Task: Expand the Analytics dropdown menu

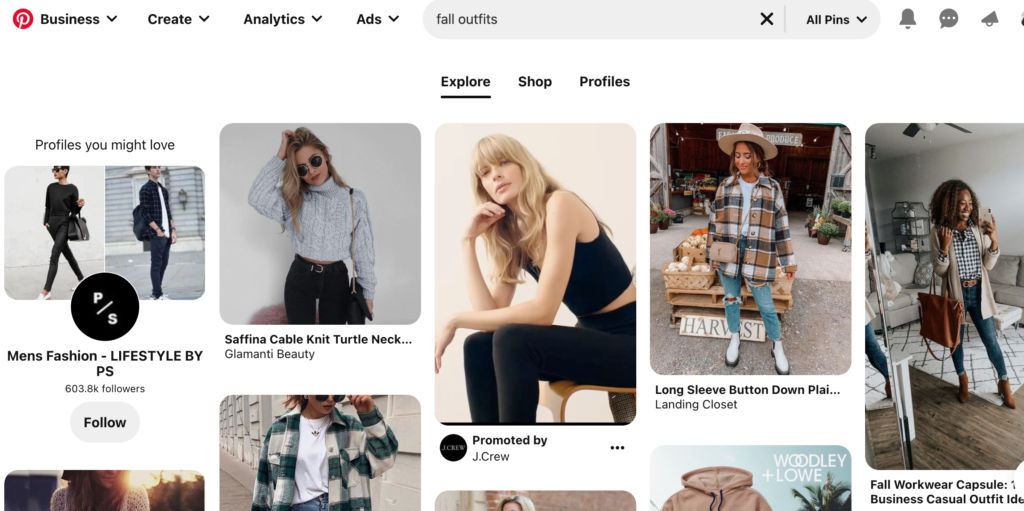Action: [283, 19]
